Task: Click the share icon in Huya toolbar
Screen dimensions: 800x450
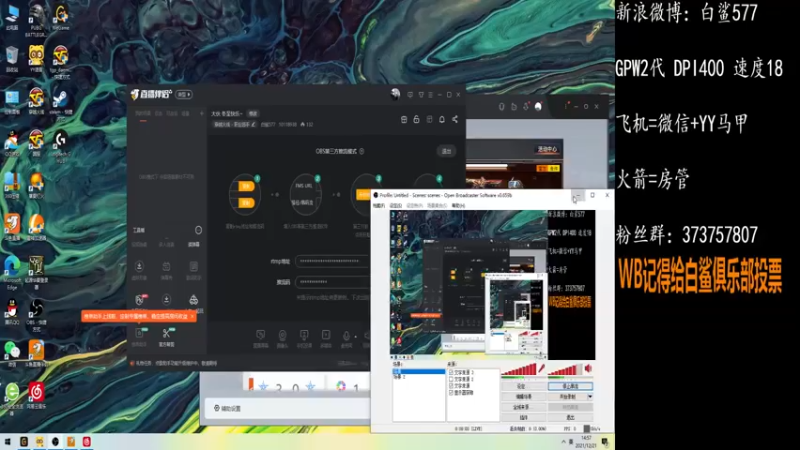Action: click(455, 119)
